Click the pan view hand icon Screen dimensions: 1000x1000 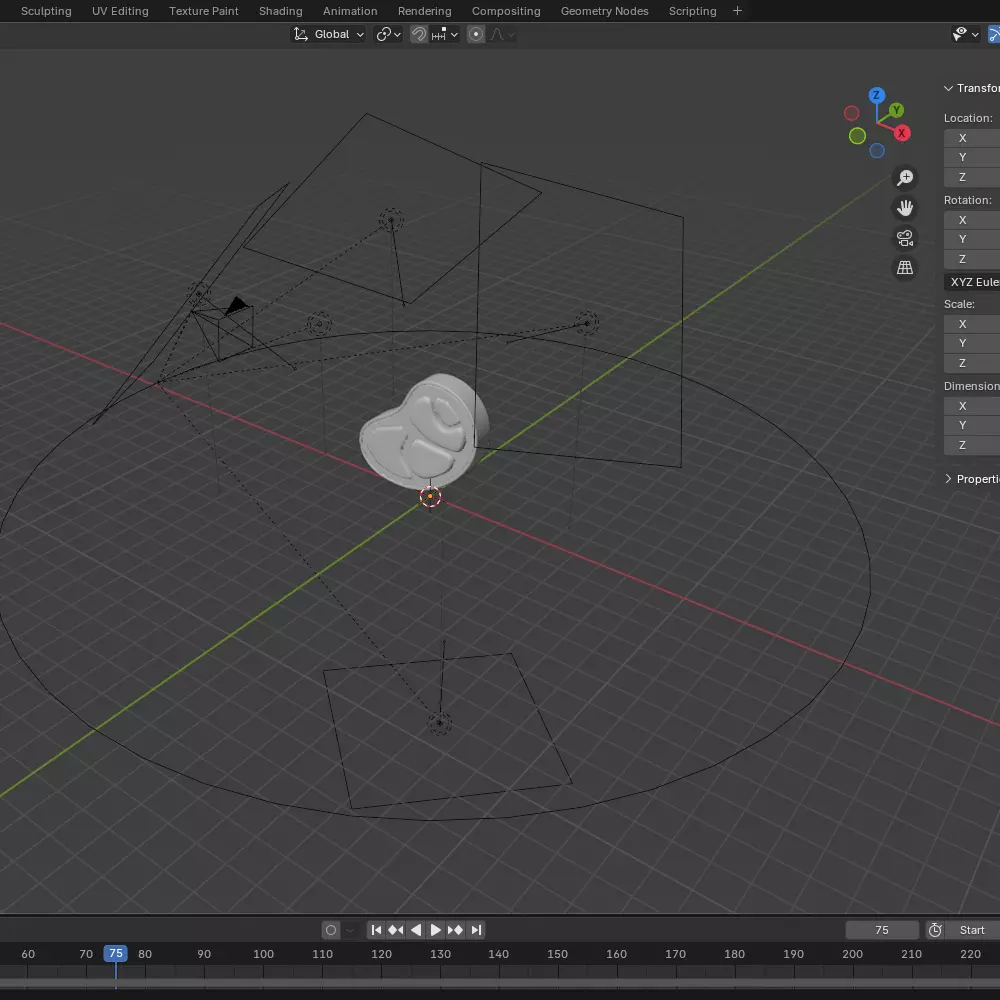tap(904, 207)
